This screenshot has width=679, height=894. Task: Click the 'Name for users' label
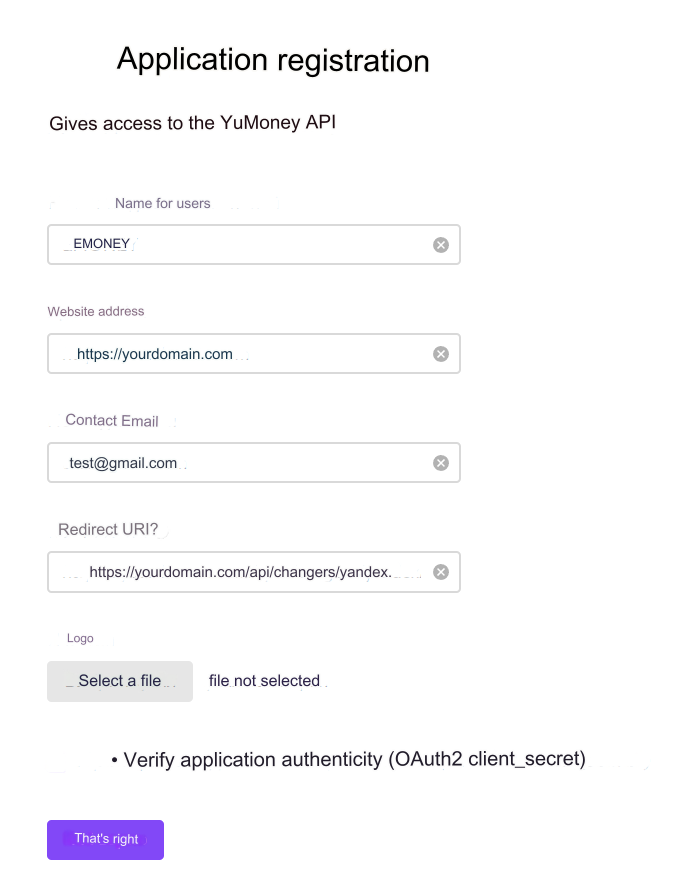(162, 203)
